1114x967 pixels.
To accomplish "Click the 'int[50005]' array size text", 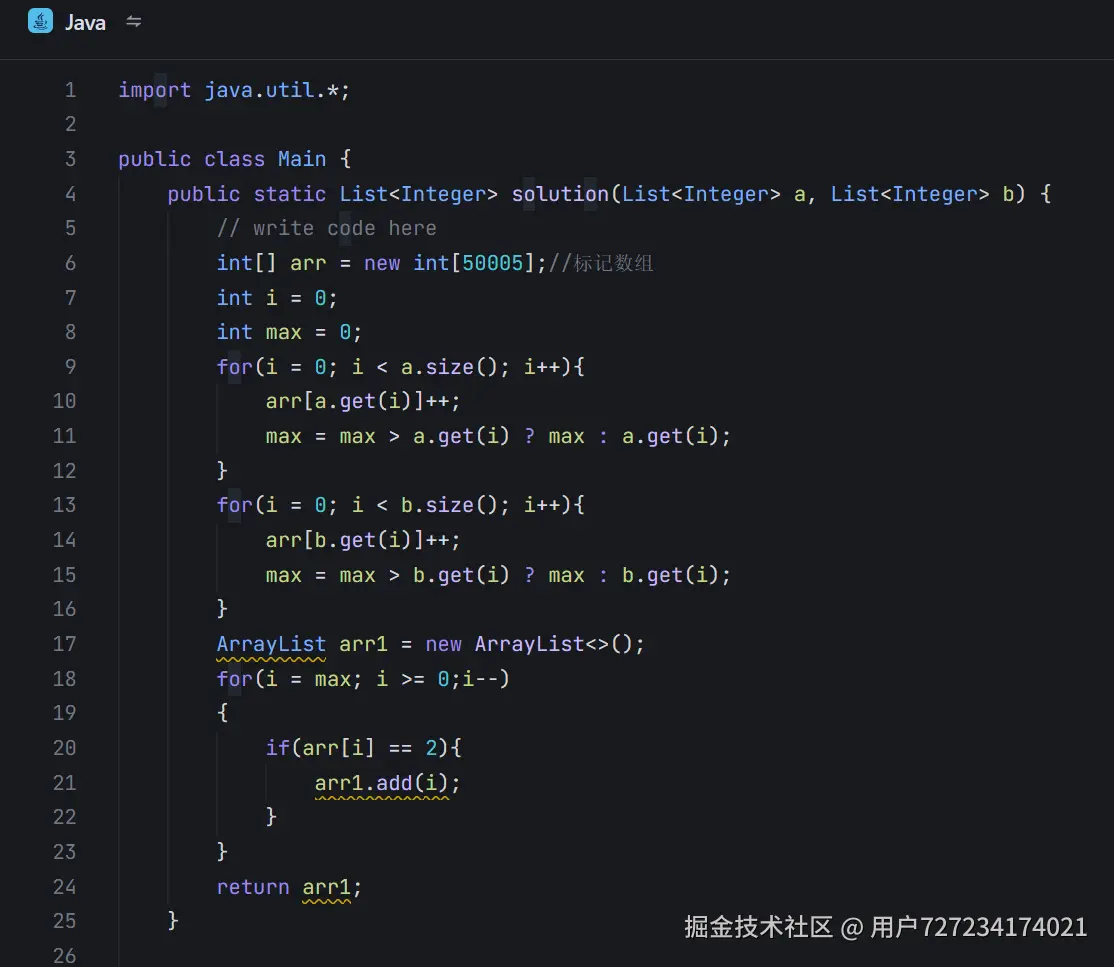I will pos(474,264).
